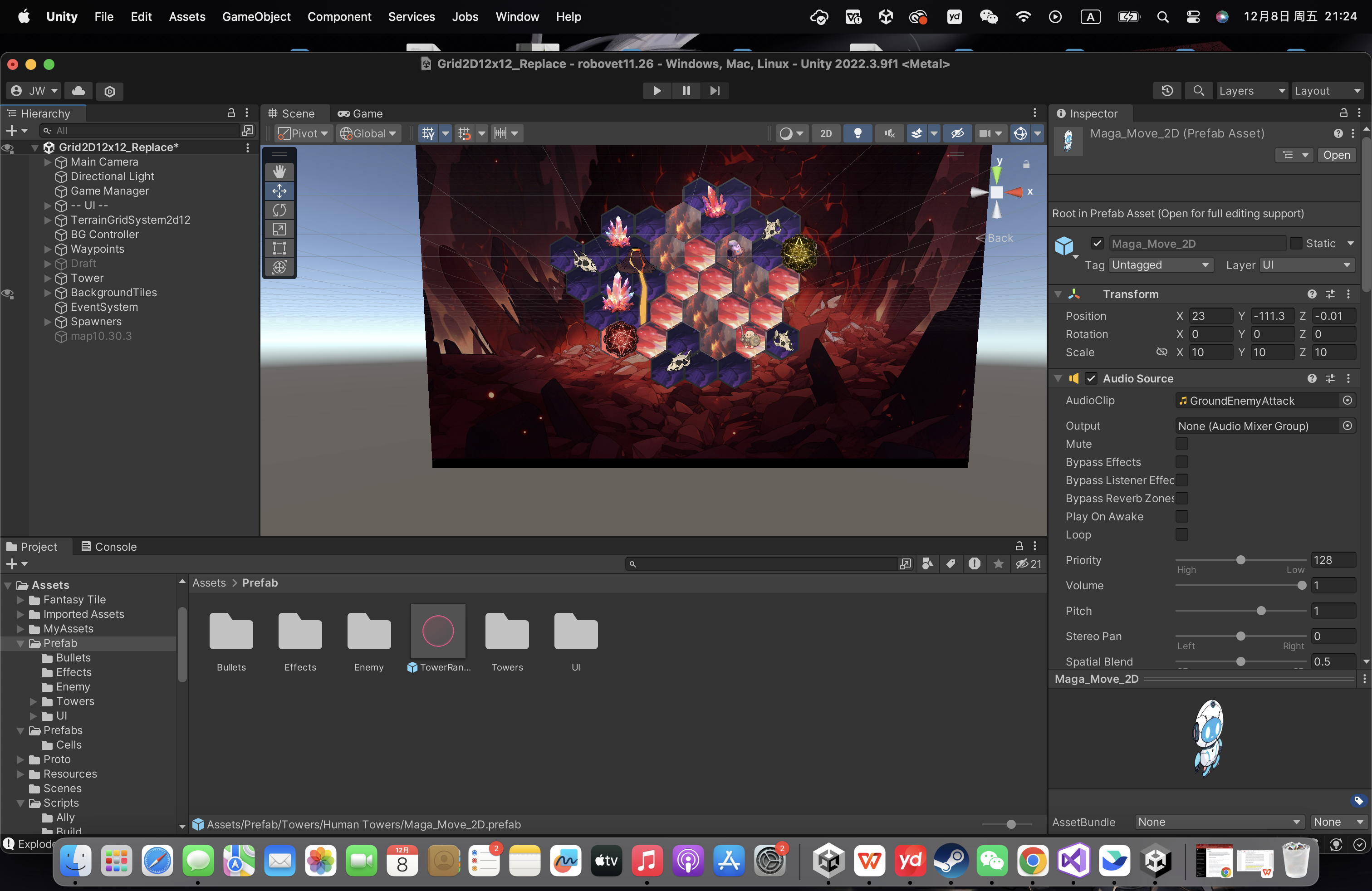The height and width of the screenshot is (891, 1372).
Task: Toggle Maga_Move_2D active checkbox
Action: 1097,243
